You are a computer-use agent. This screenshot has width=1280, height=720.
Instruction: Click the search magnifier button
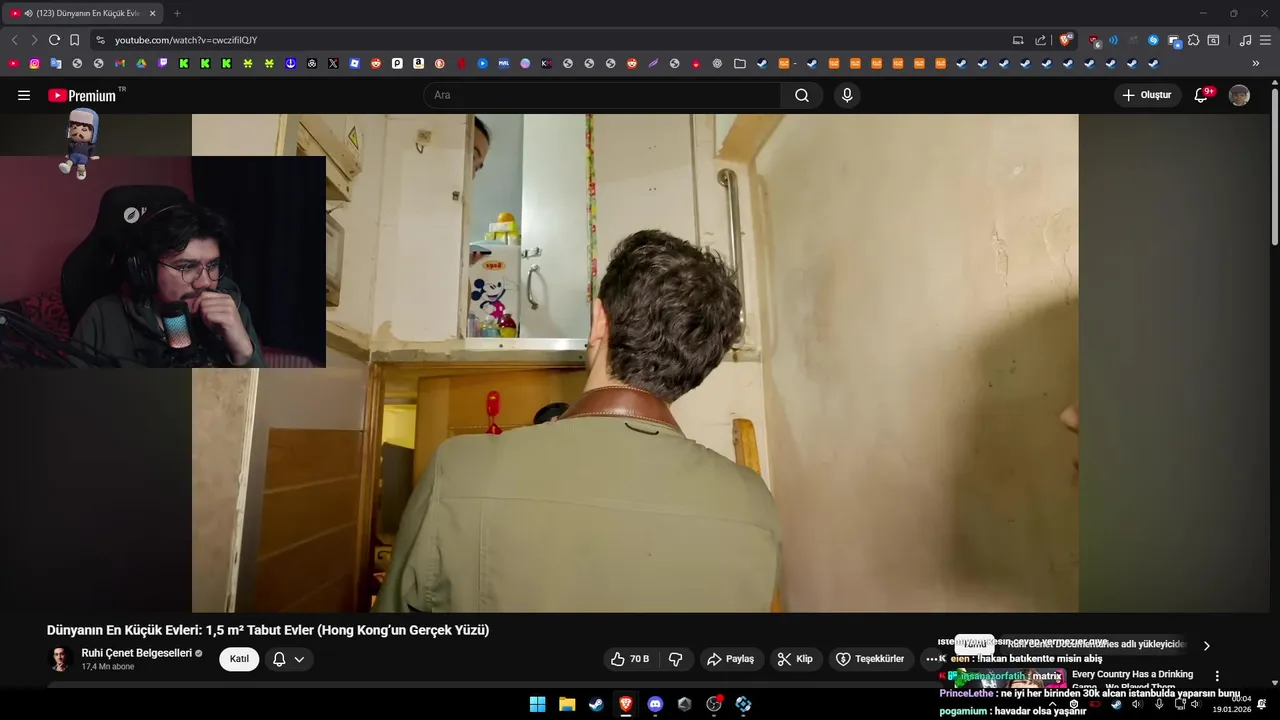[802, 95]
